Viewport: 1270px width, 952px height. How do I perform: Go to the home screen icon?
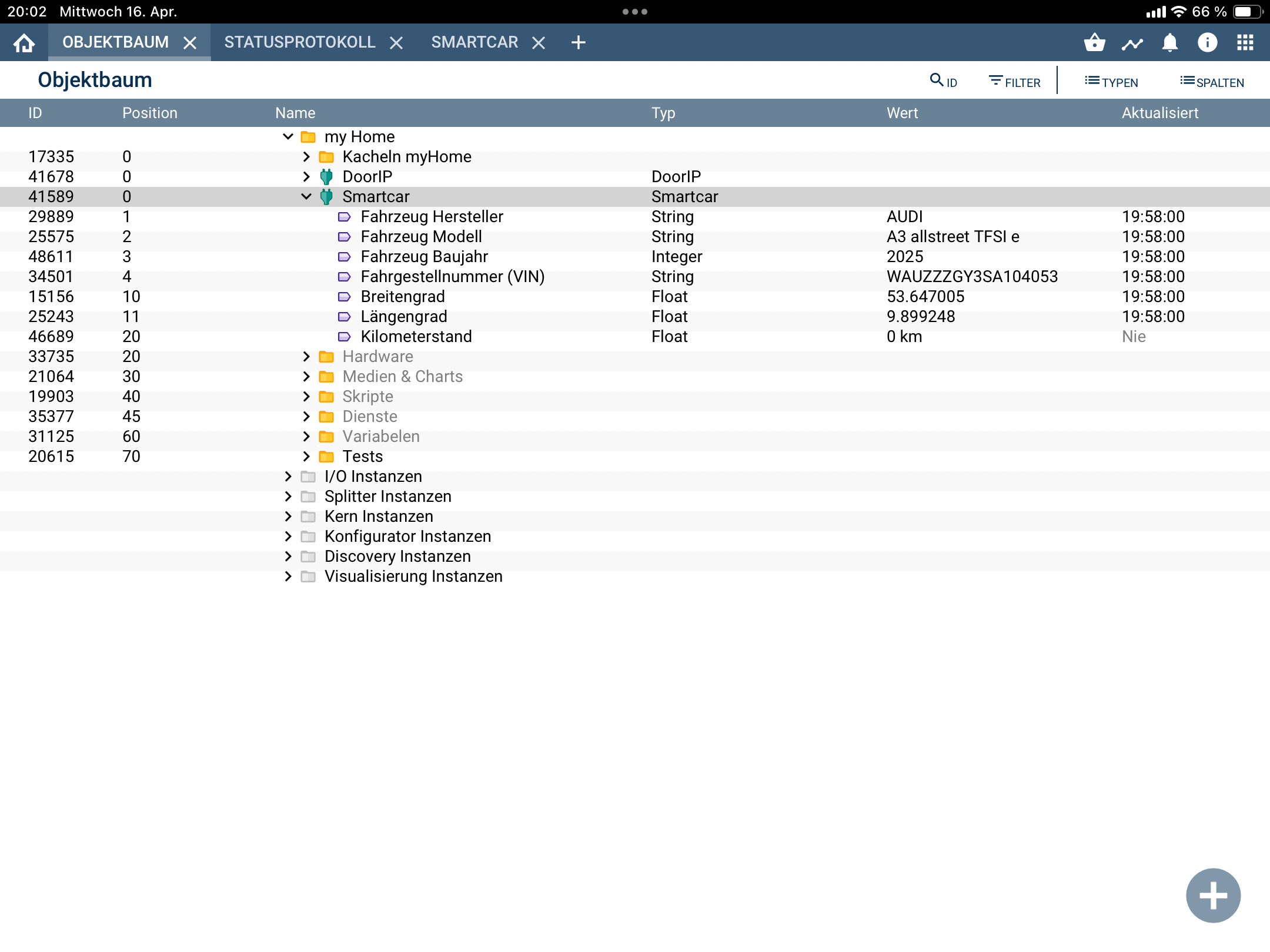24,42
